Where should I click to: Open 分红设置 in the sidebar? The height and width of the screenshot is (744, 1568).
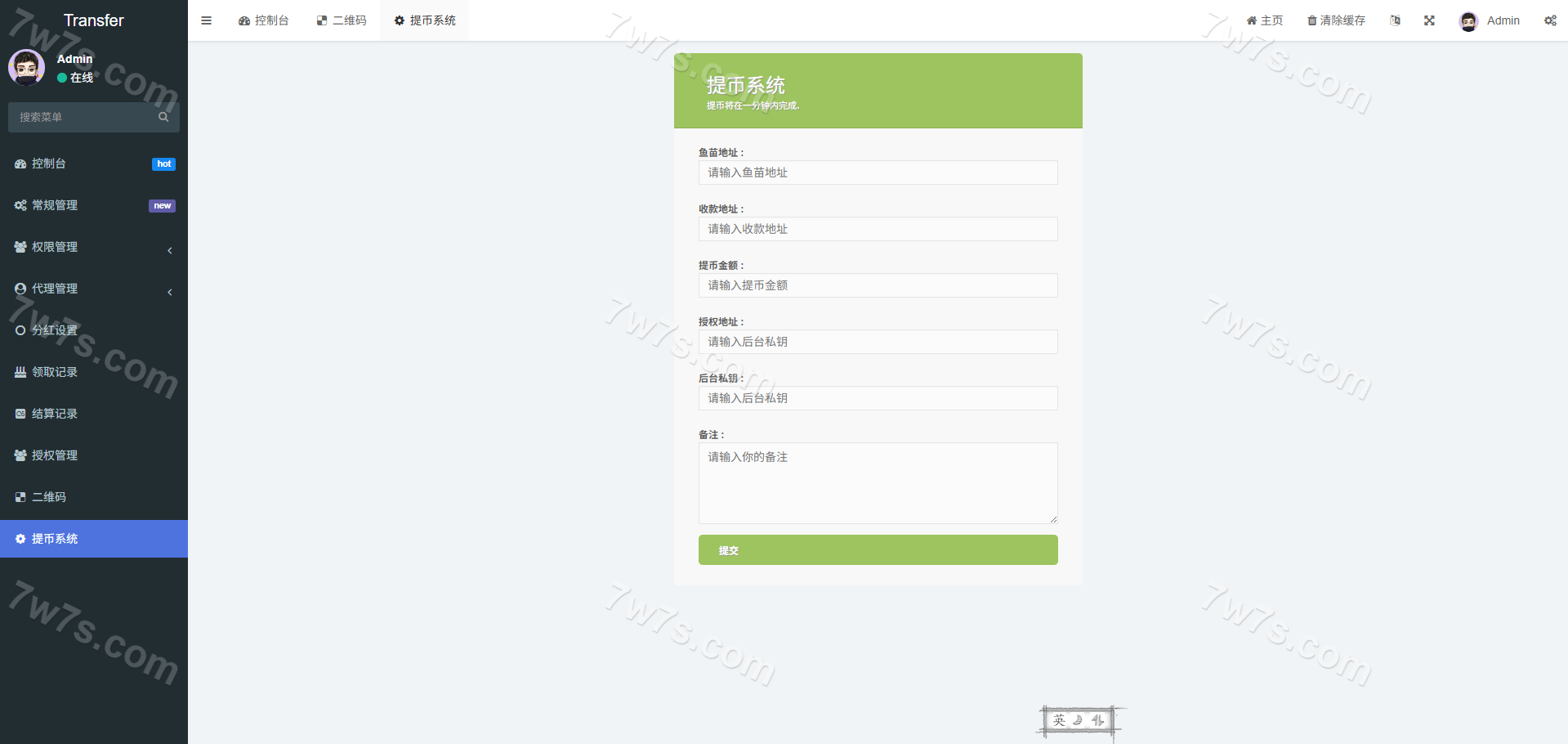[x=55, y=330]
